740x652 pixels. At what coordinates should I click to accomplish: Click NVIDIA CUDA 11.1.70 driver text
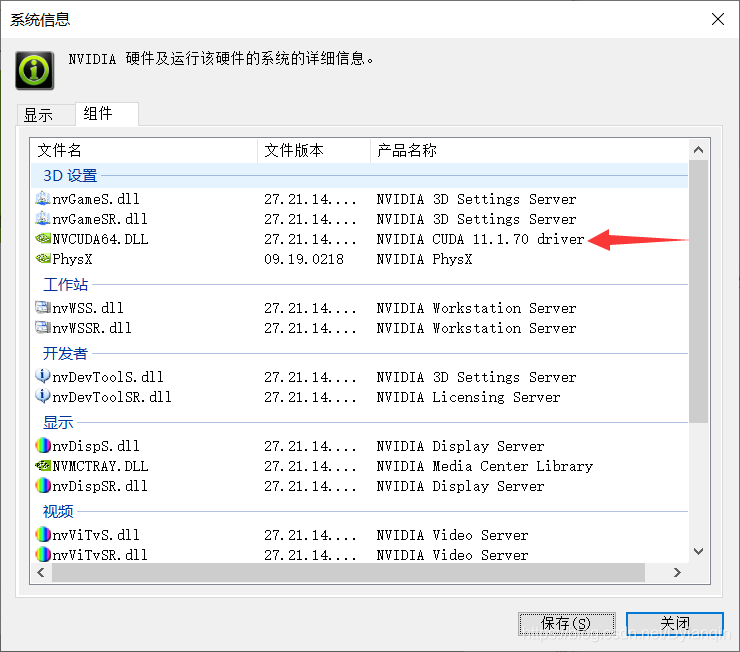coord(480,239)
